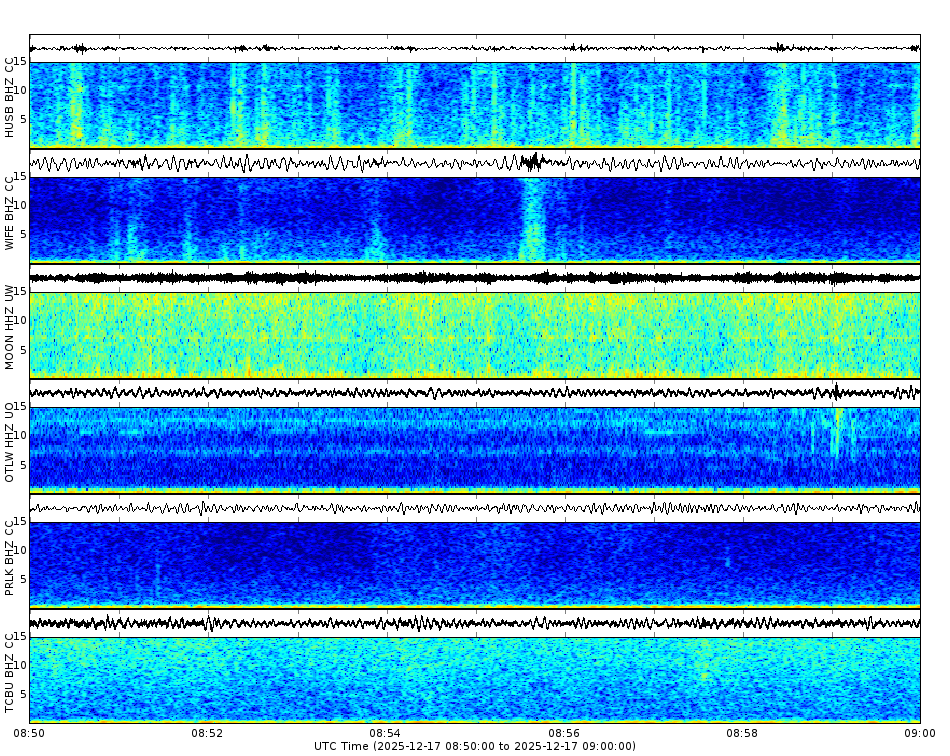
Task: Toggle the TCBU waveform trace display
Action: (x=475, y=622)
